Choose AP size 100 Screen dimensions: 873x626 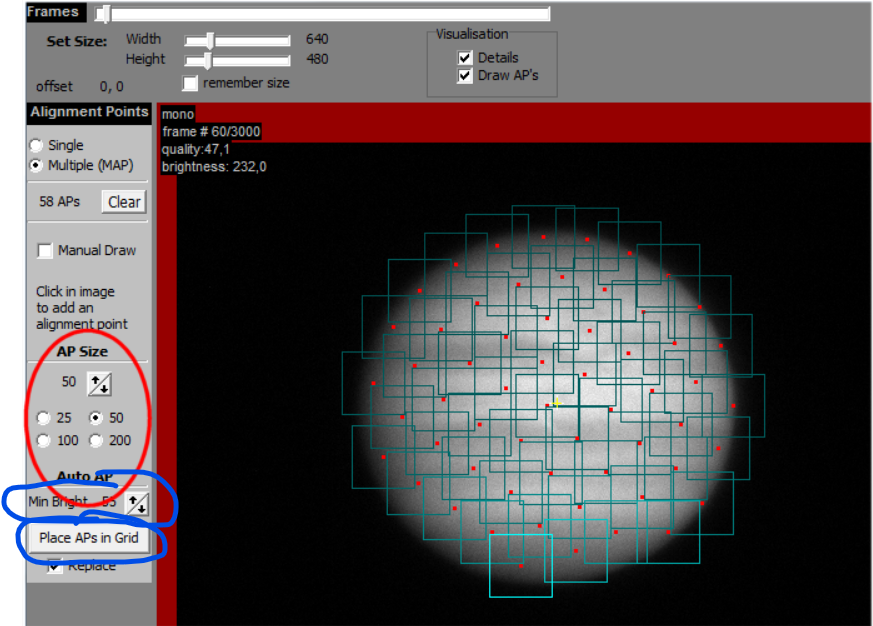coord(43,441)
